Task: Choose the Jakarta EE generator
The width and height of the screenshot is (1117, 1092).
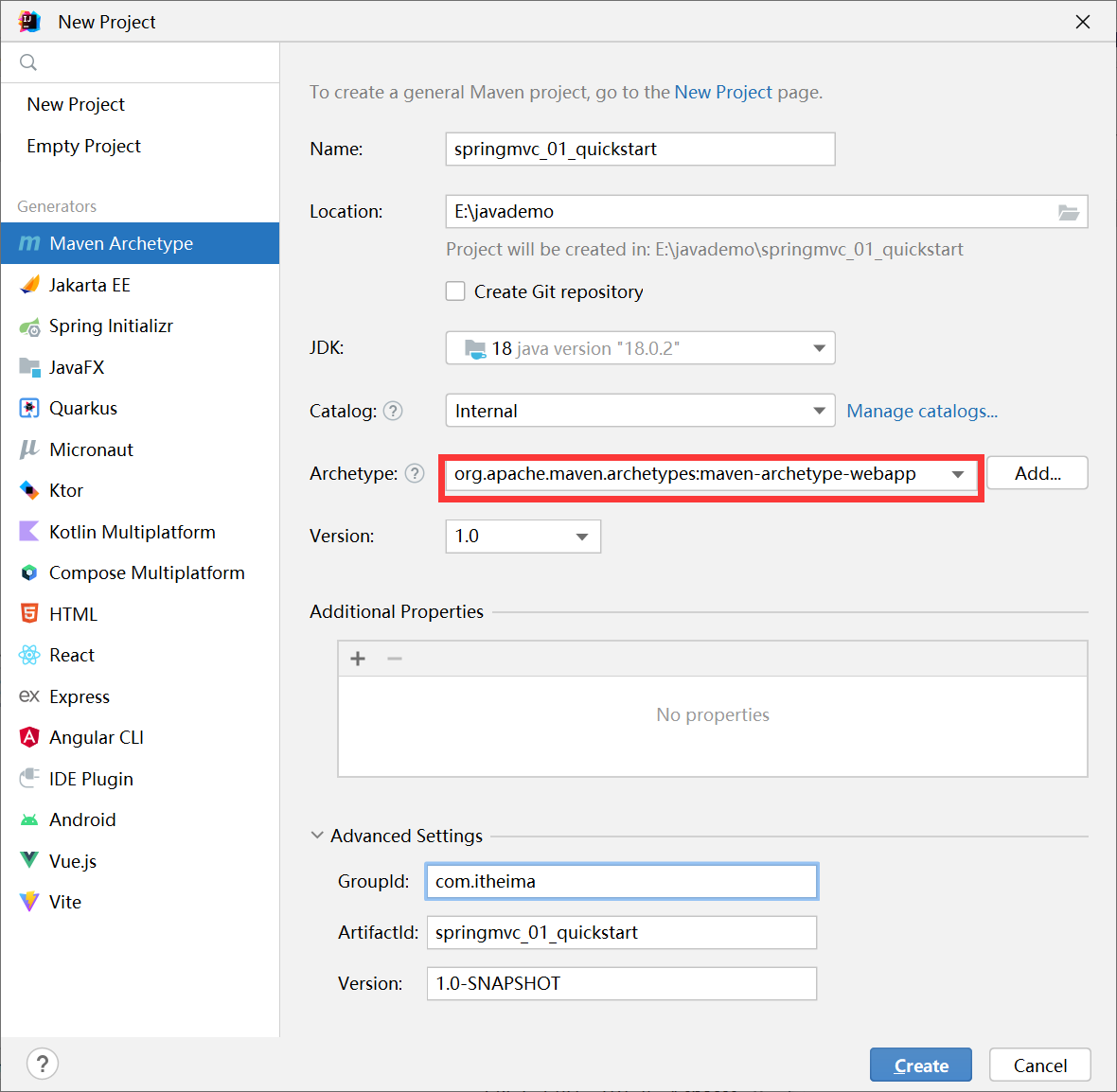Action: point(140,285)
